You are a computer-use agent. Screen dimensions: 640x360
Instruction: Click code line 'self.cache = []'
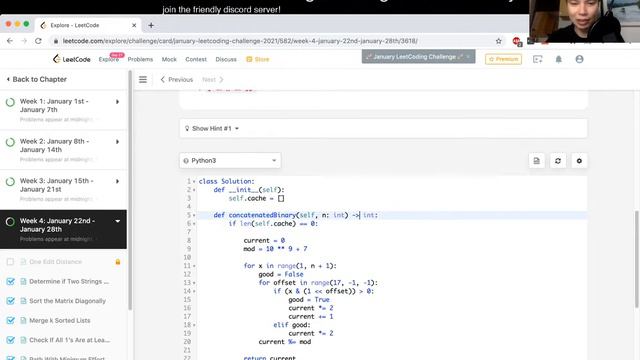pos(256,198)
